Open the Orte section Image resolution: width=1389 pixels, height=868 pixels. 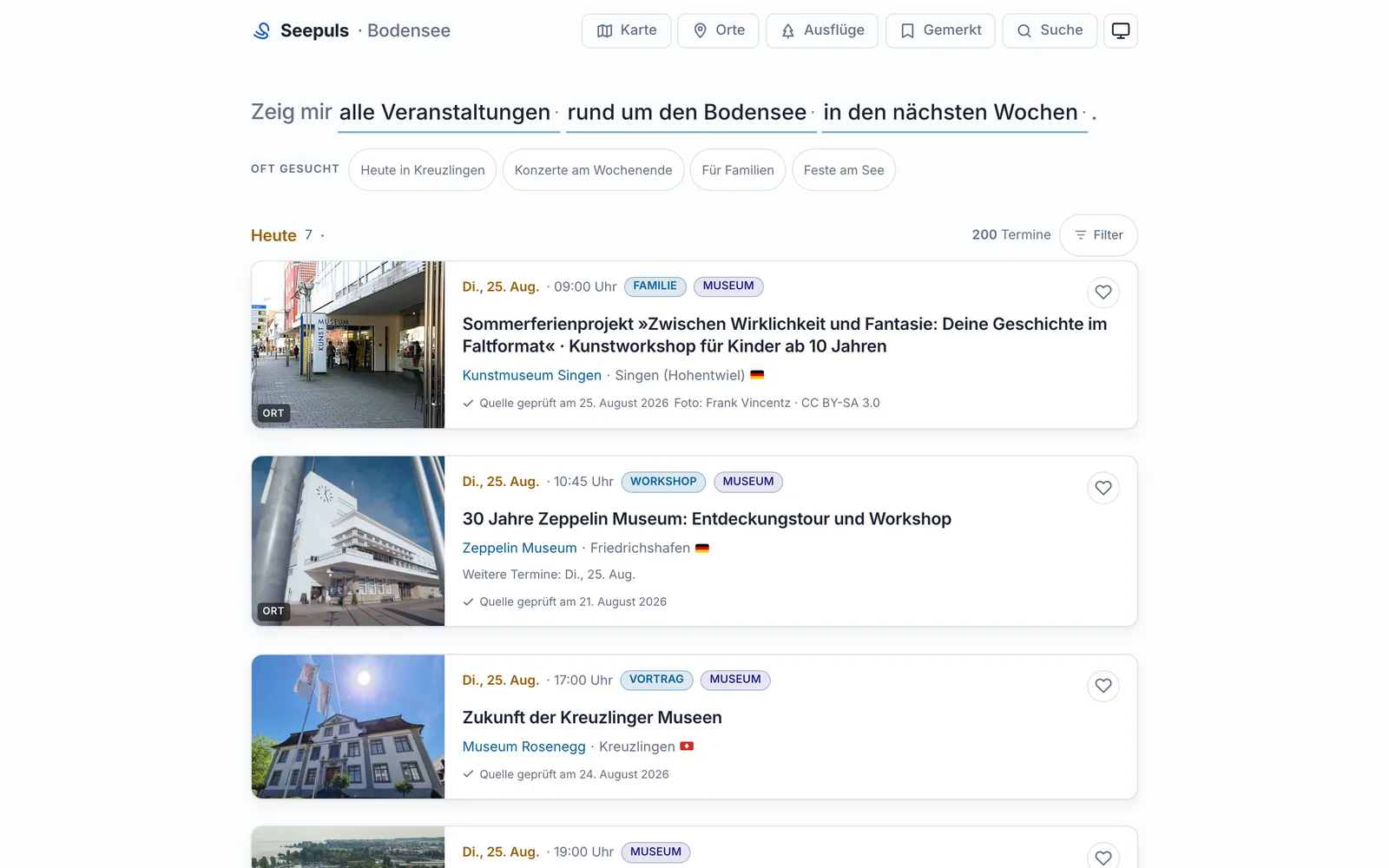pyautogui.click(x=718, y=30)
